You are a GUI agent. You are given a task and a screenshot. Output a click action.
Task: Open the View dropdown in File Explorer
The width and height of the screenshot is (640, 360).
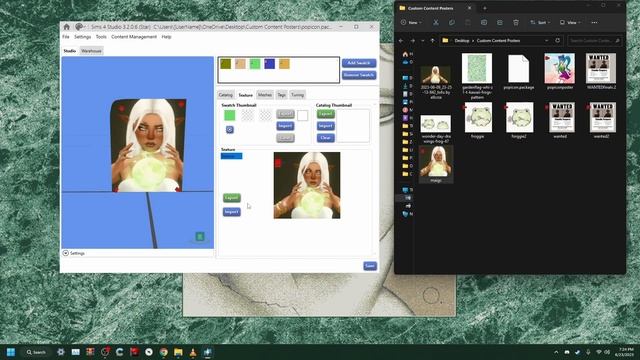pyautogui.click(x=571, y=22)
